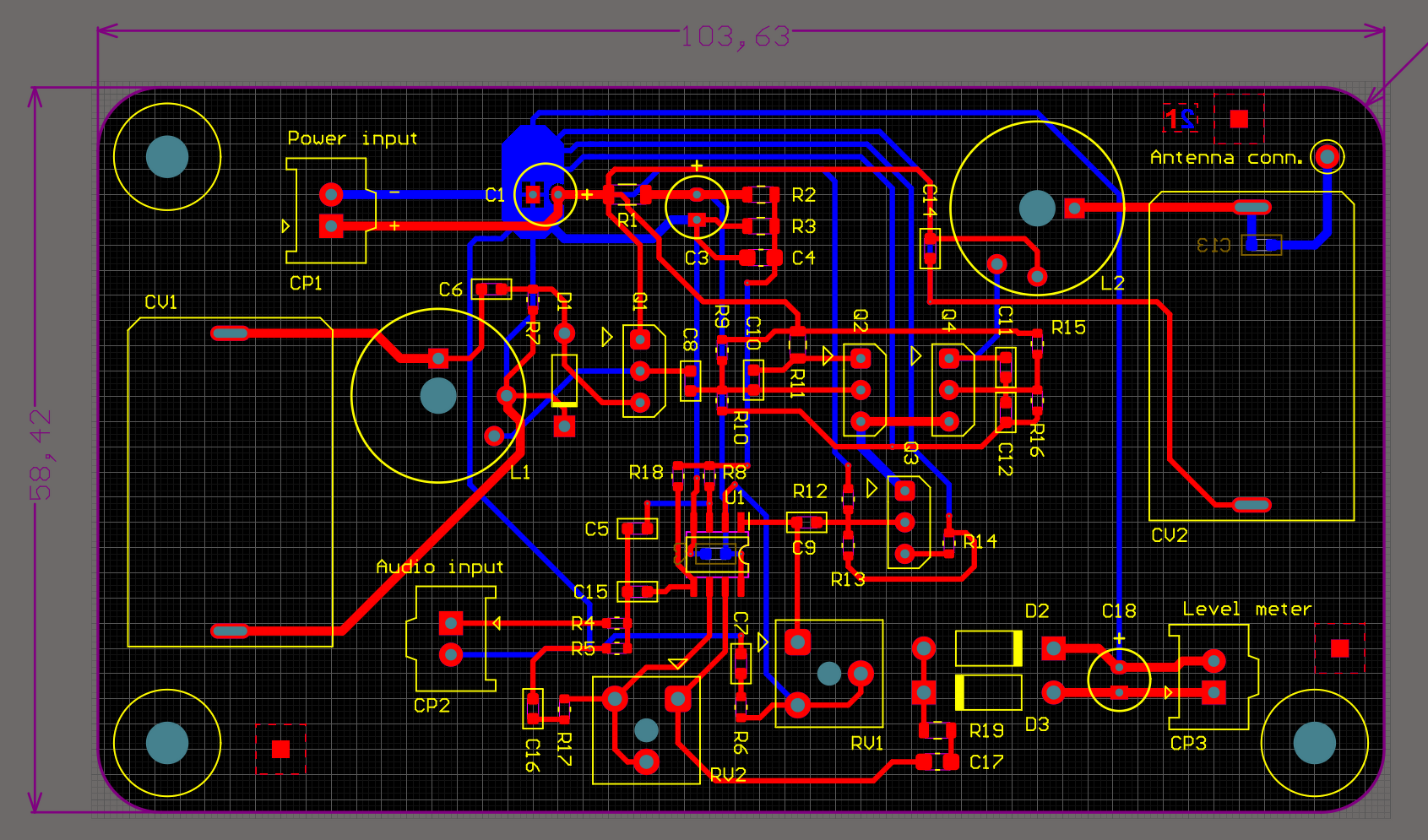
Task: Click the R2 resistor designator
Action: [804, 196]
